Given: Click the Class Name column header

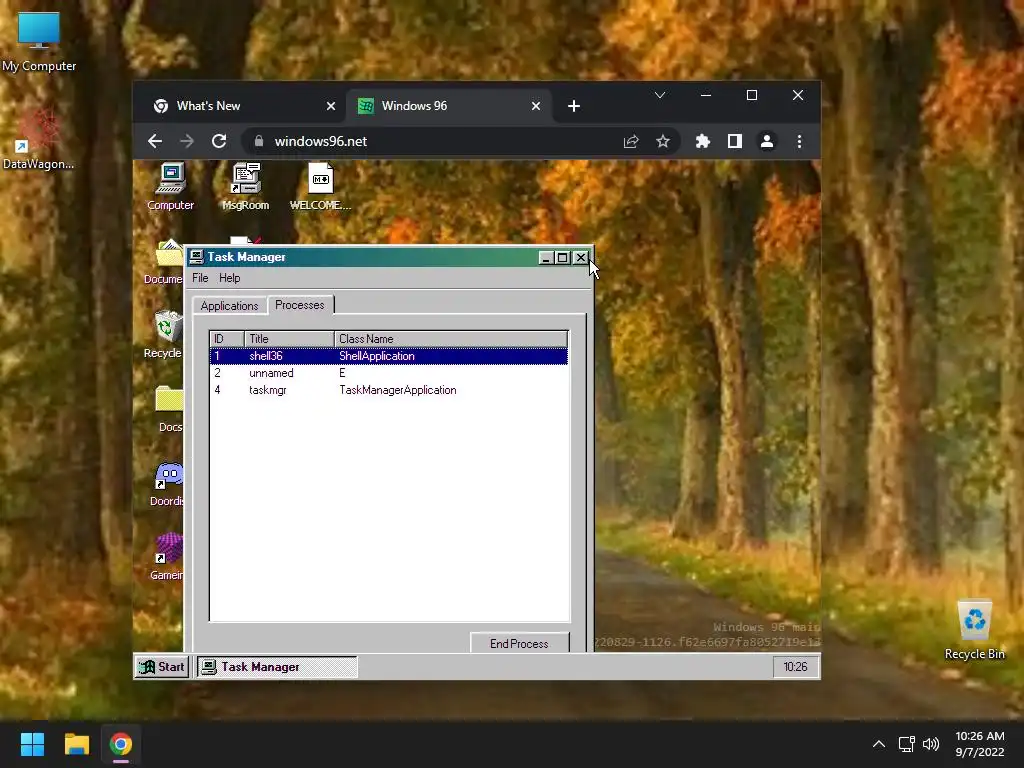Looking at the screenshot, I should click(451, 339).
